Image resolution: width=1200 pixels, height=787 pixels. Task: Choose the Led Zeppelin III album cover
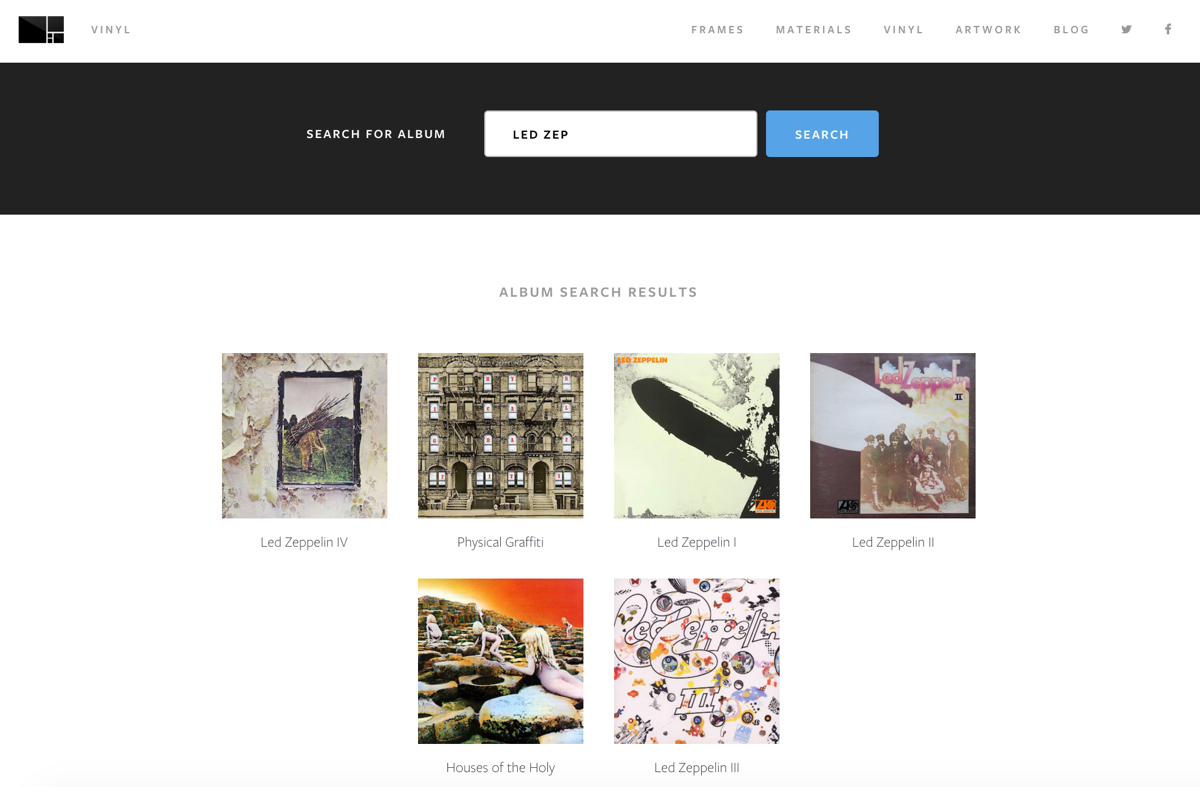pos(696,661)
